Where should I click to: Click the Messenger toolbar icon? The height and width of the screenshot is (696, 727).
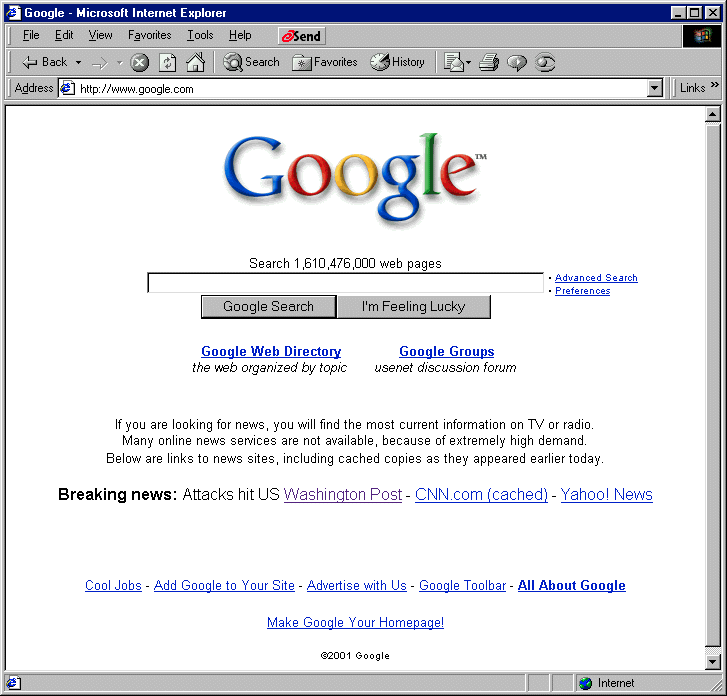click(x=545, y=63)
